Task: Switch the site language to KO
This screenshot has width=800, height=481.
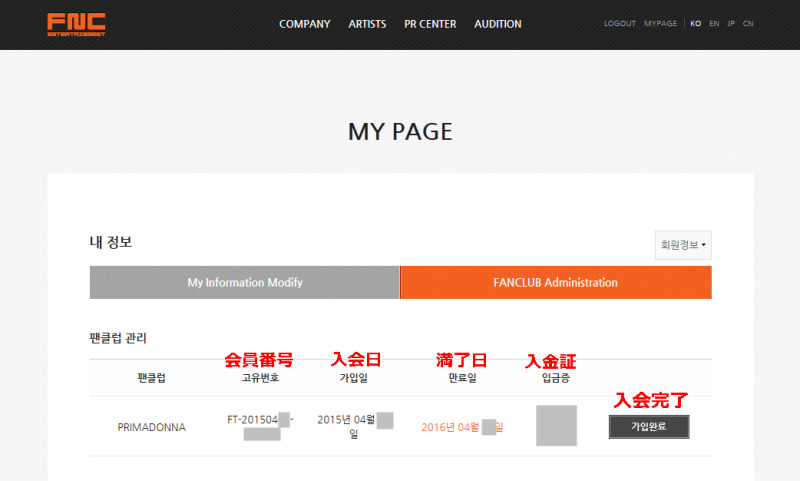Action: tap(695, 24)
